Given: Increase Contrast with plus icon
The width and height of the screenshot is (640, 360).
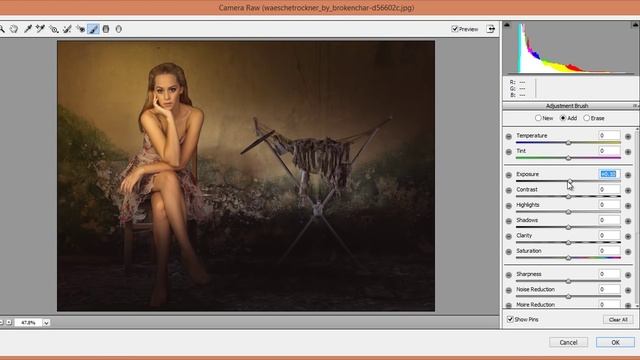Looking at the screenshot, I should [628, 191].
